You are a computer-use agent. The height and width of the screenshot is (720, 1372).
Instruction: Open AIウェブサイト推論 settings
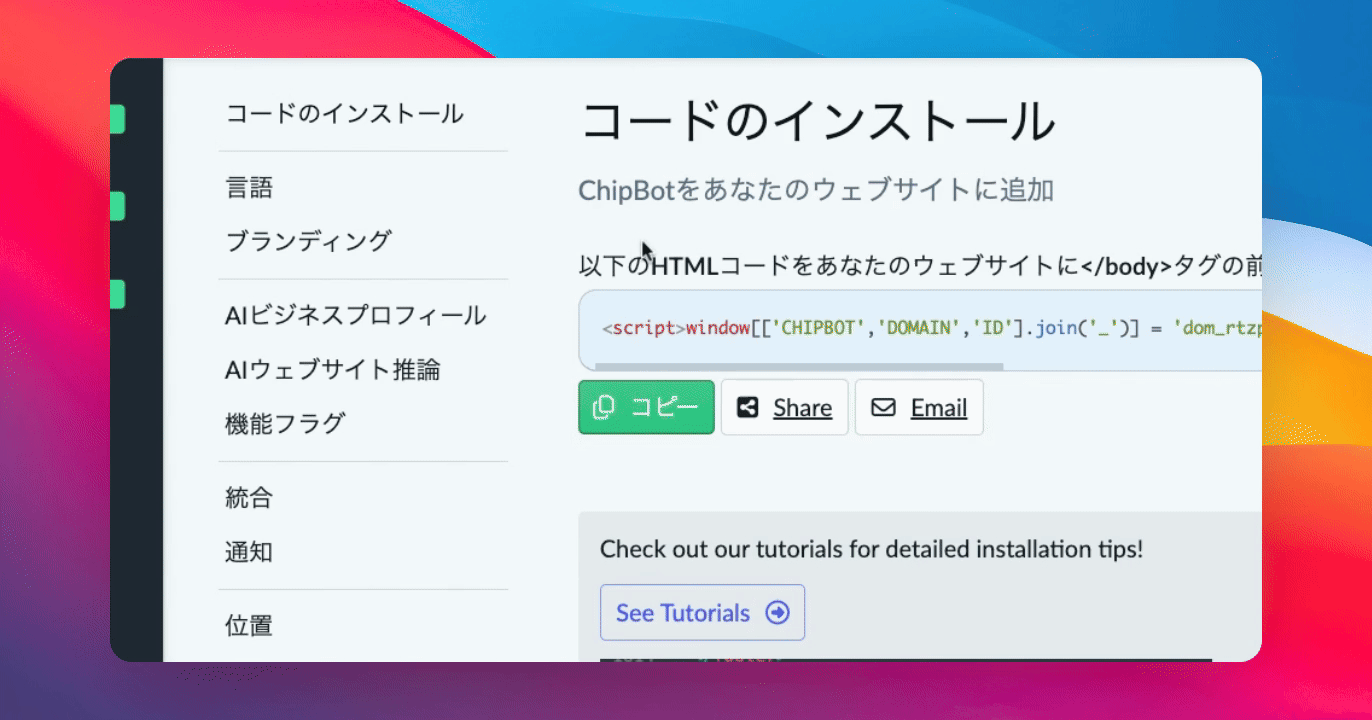333,370
